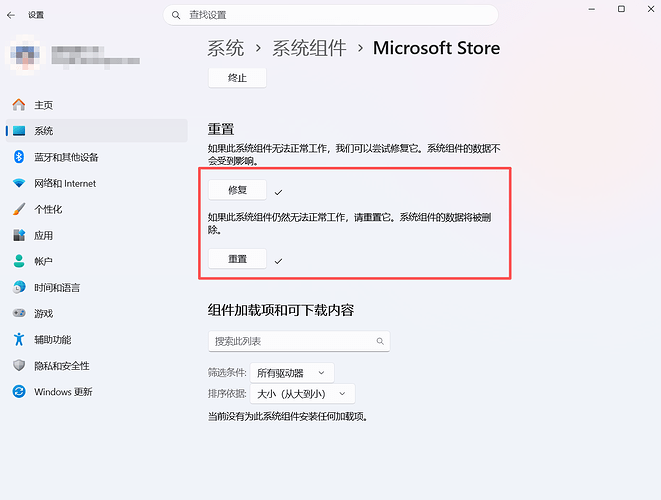661x500 pixels.
Task: Open the 排序依据 大小 dropdown
Action: click(x=303, y=394)
